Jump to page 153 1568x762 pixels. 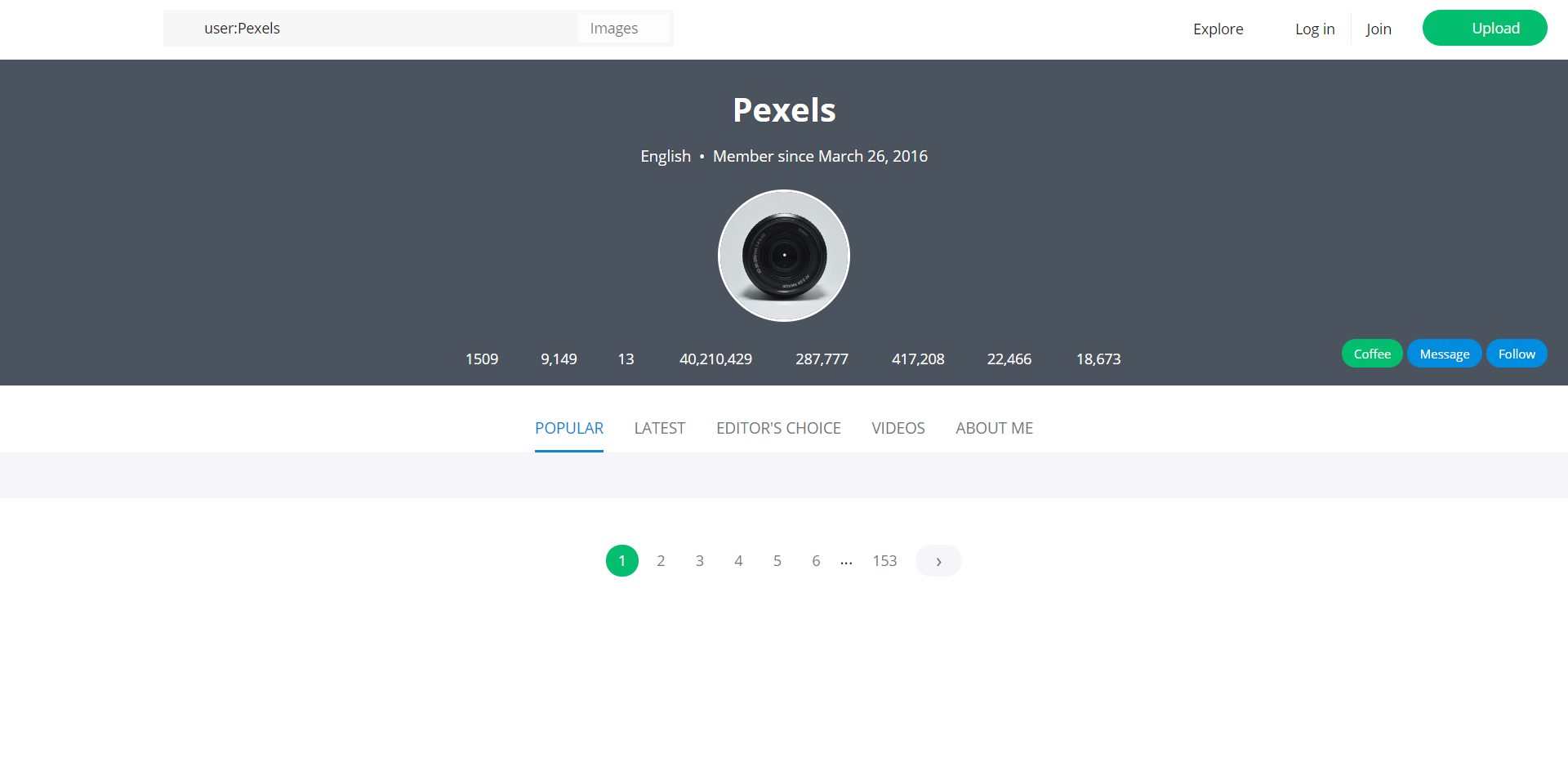coord(884,560)
